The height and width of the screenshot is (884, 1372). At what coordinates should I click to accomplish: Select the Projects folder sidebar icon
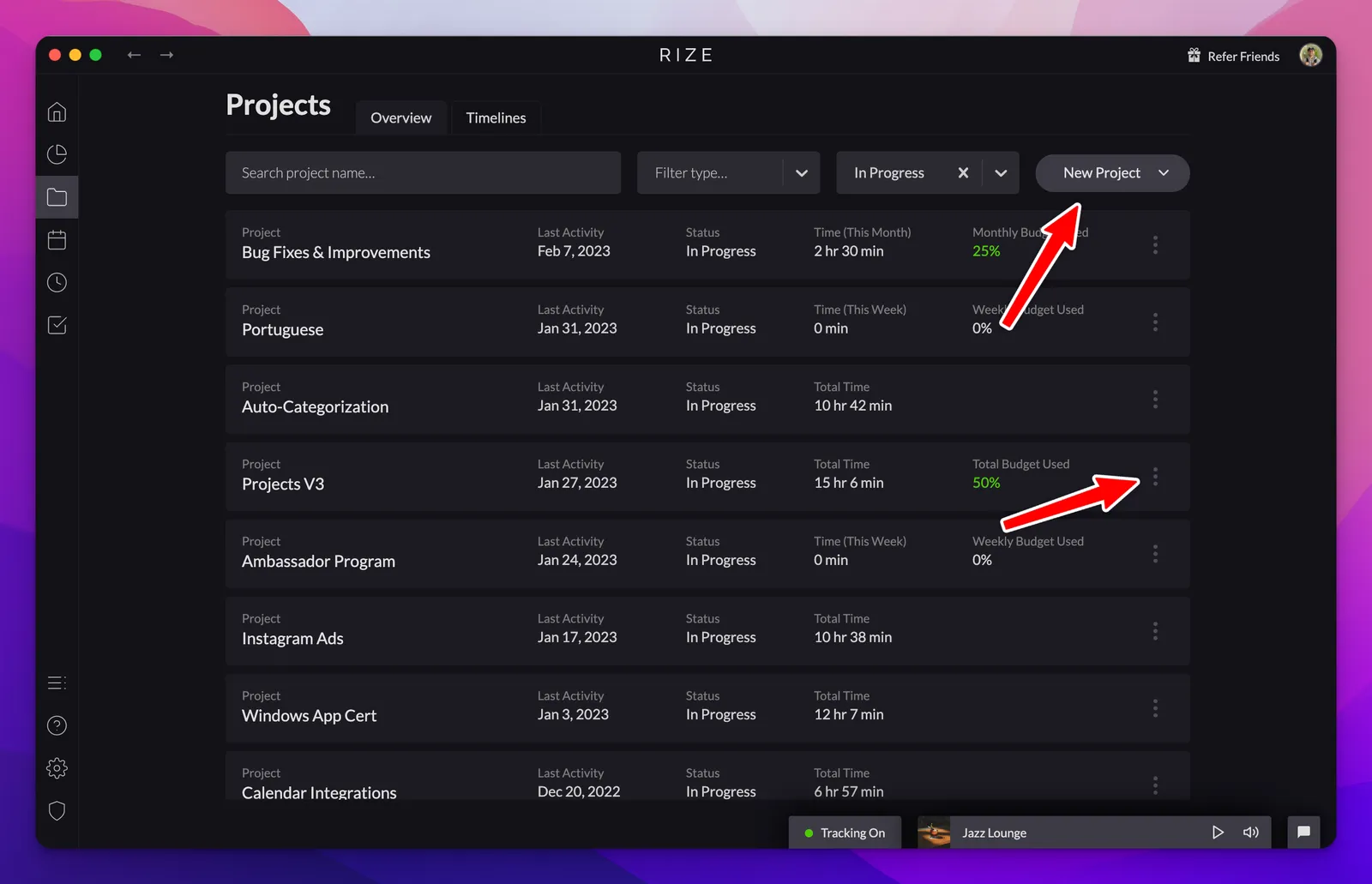57,197
